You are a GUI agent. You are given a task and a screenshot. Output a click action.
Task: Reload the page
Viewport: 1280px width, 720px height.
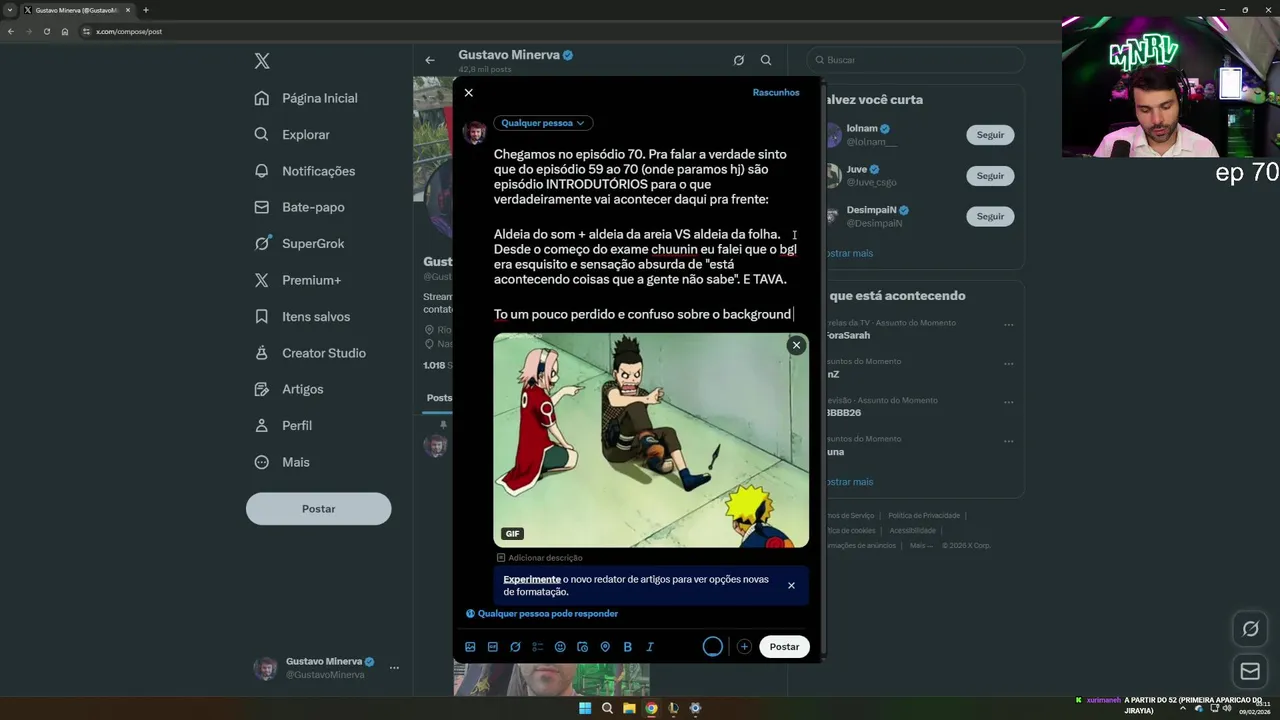[46, 31]
